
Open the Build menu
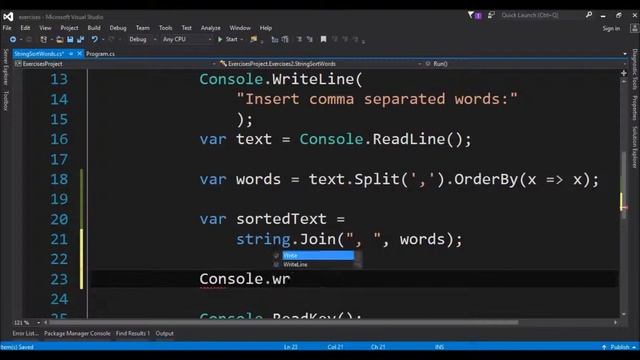coord(94,28)
